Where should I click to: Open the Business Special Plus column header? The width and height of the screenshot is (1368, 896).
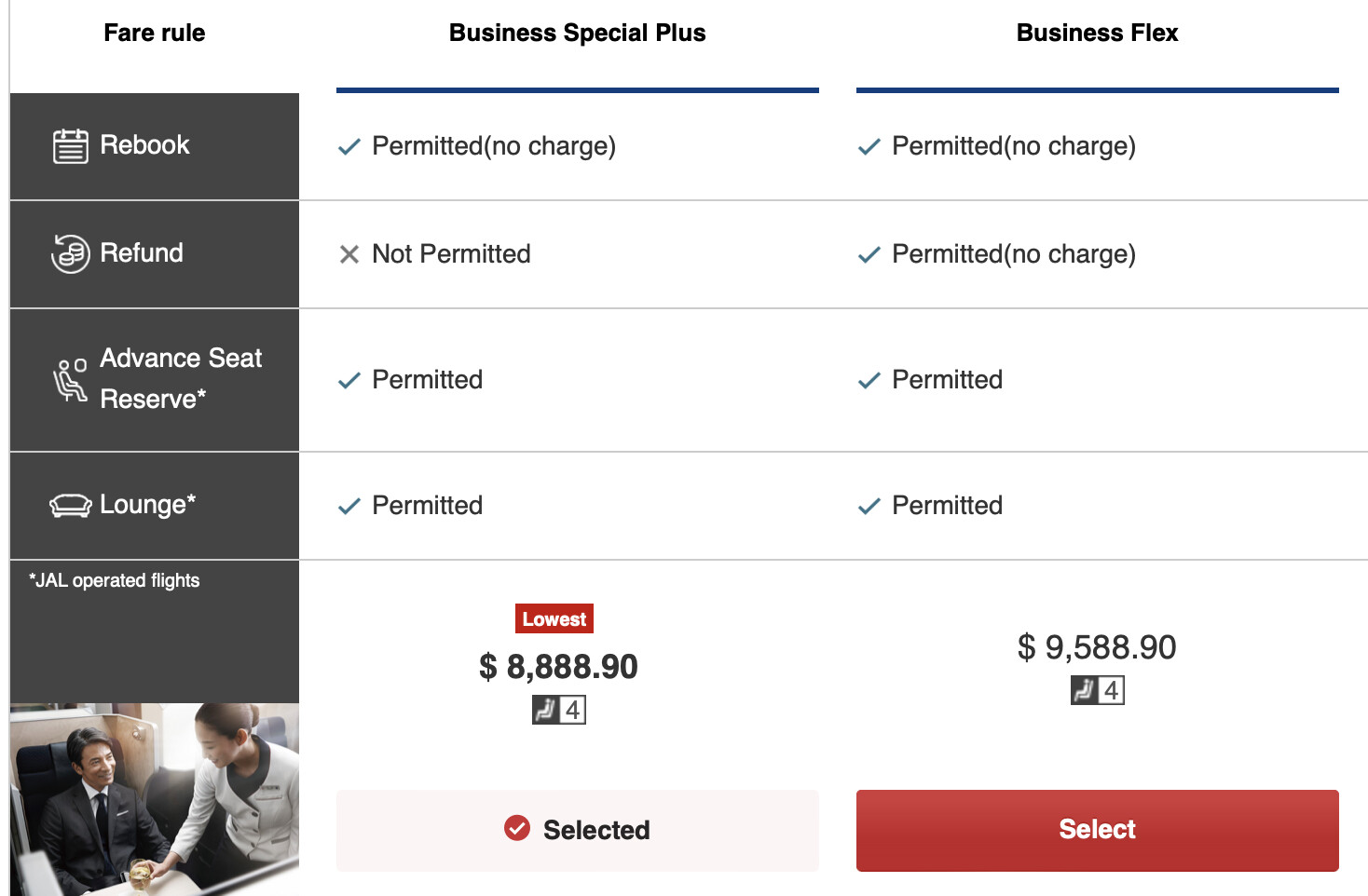(x=577, y=34)
